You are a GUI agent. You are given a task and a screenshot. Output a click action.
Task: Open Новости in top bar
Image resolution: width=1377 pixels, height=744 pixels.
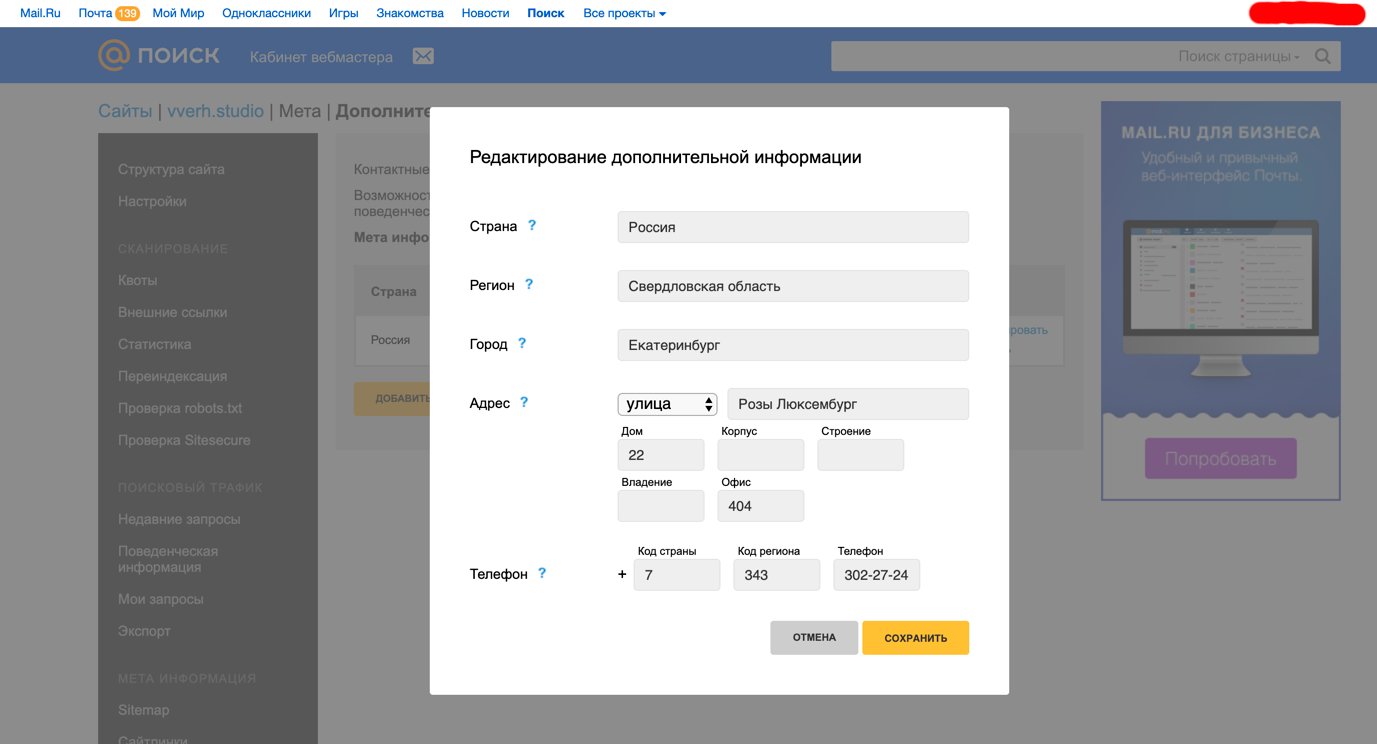point(485,13)
